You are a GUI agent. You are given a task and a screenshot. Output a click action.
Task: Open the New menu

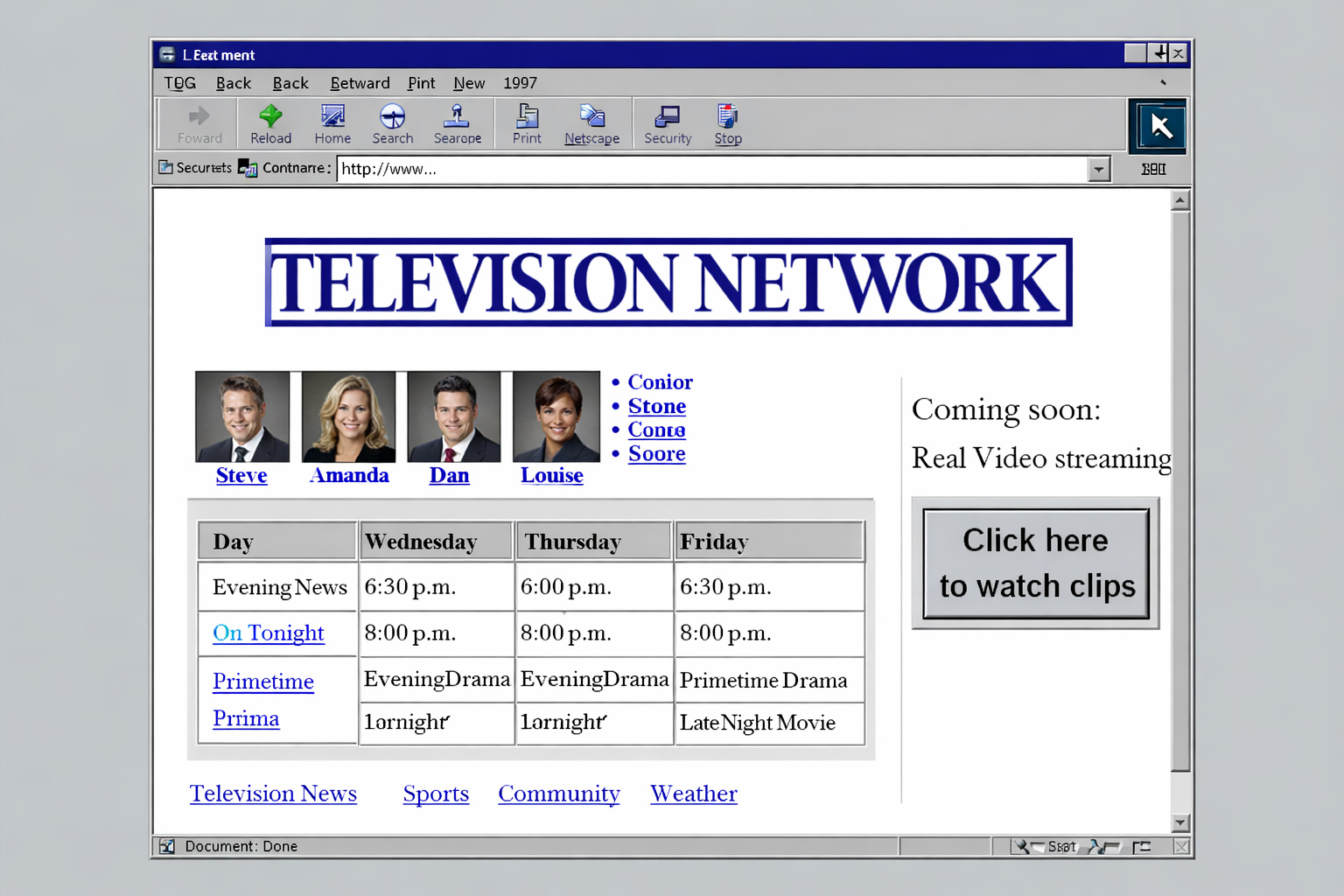469,83
